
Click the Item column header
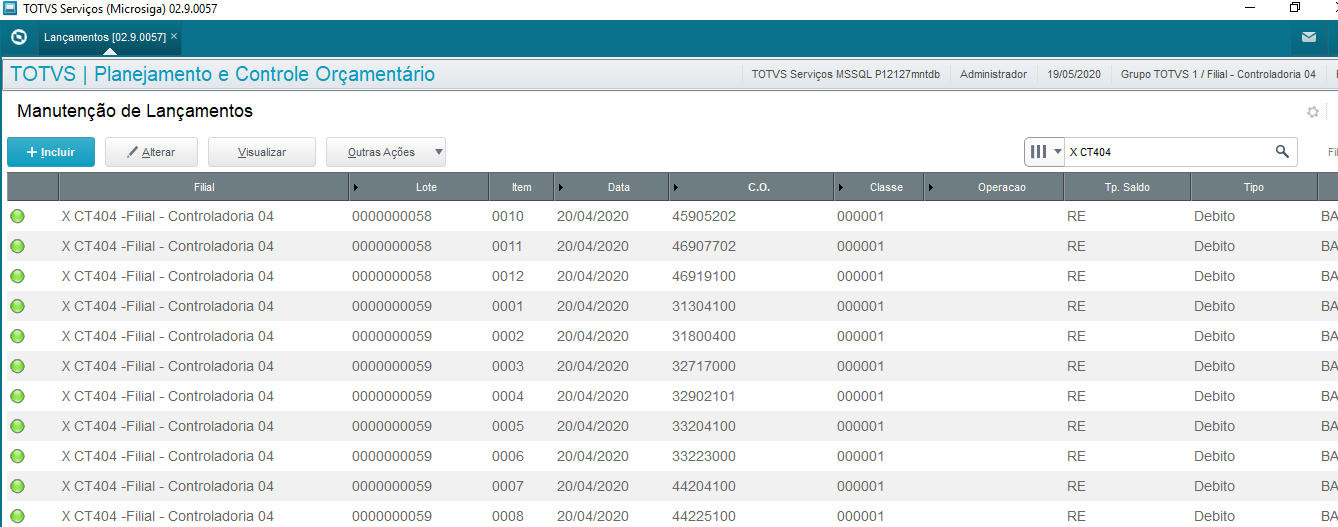pyautogui.click(x=521, y=187)
